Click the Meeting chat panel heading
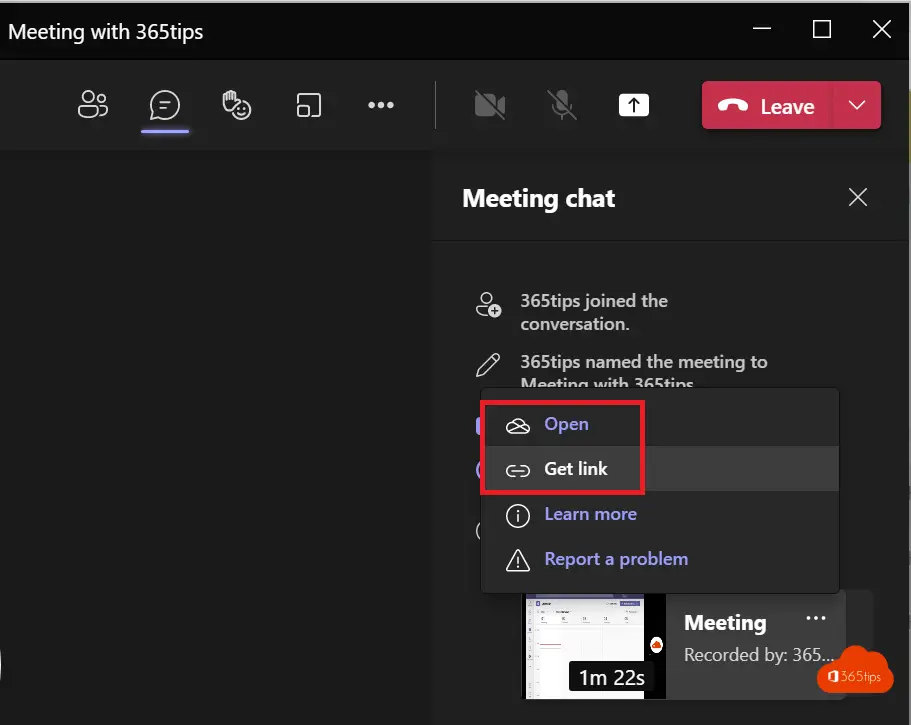Viewport: 911px width, 725px height. [539, 199]
